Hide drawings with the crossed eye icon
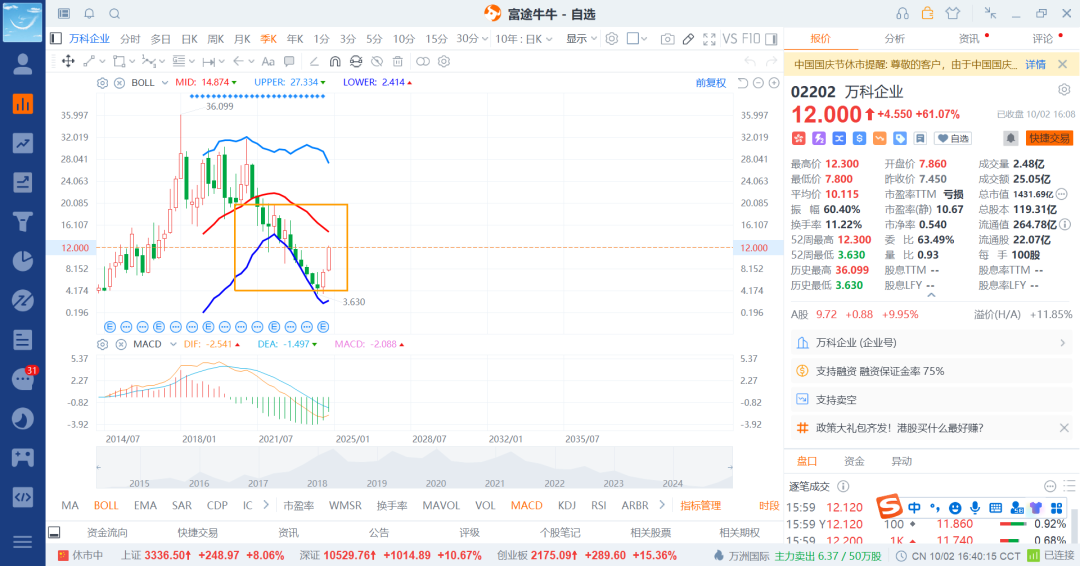Image resolution: width=1080 pixels, height=566 pixels. (x=377, y=61)
